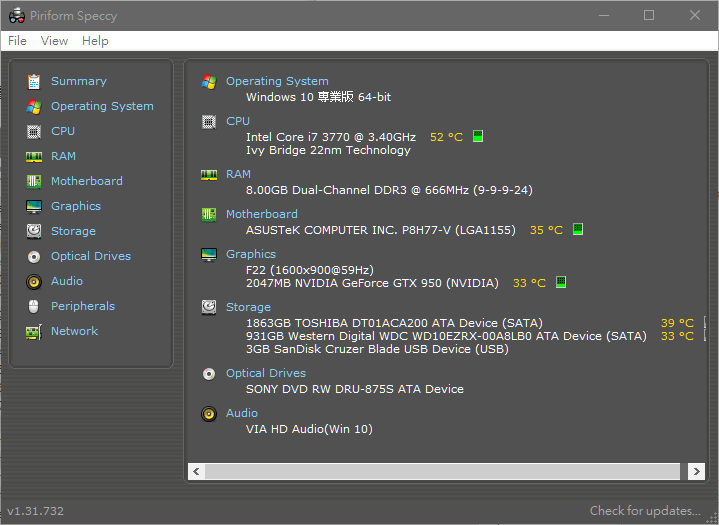Screen dimensions: 719x525
Task: Go to Network section in sidebar
Action: (x=74, y=331)
